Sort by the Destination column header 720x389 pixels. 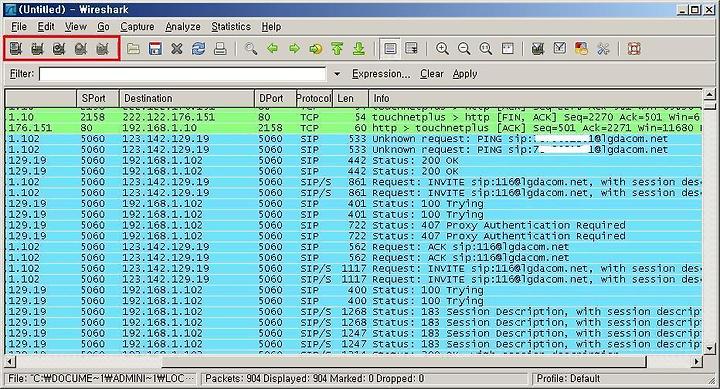[187, 98]
